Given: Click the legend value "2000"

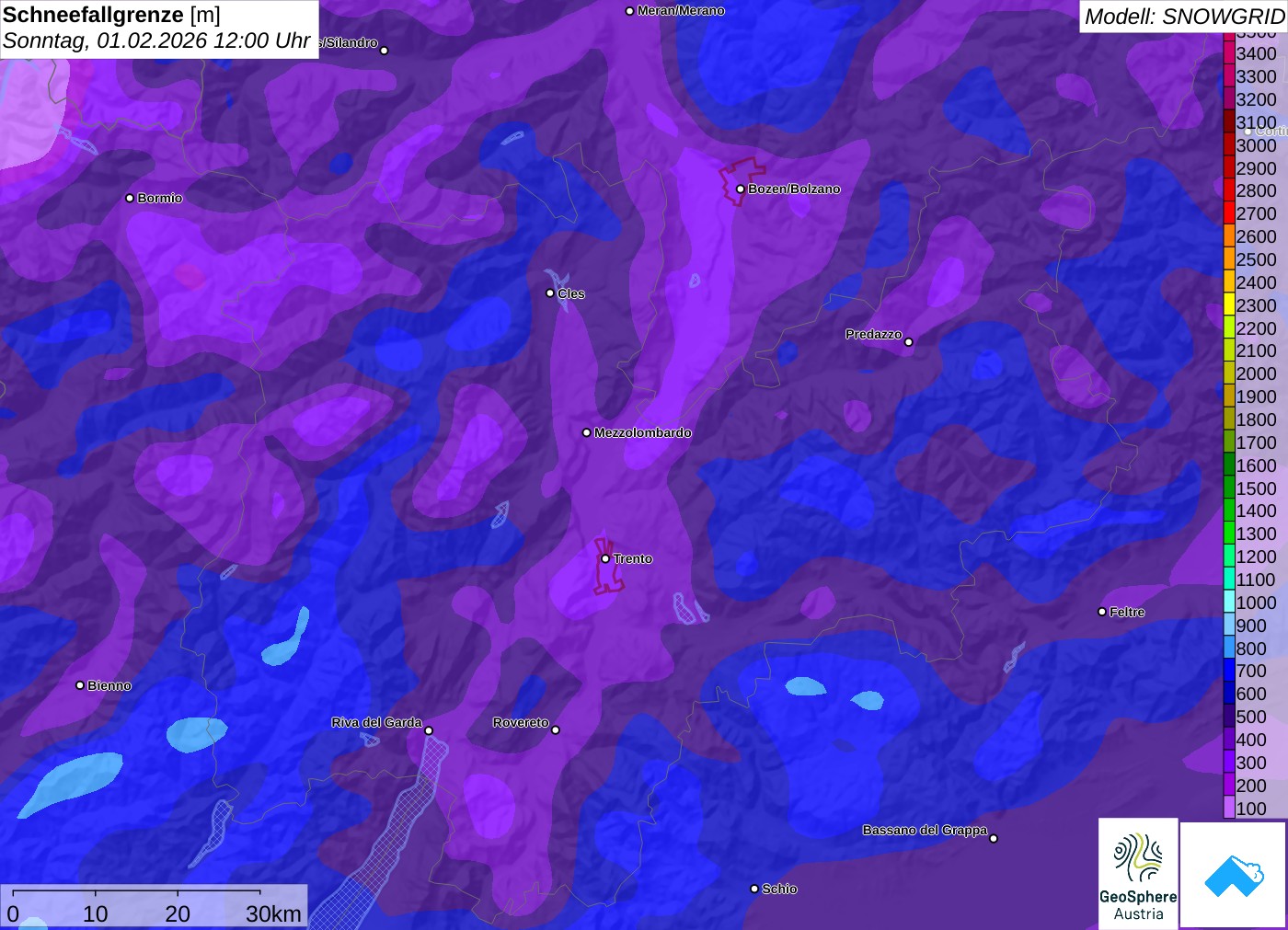Looking at the screenshot, I should tap(1257, 373).
